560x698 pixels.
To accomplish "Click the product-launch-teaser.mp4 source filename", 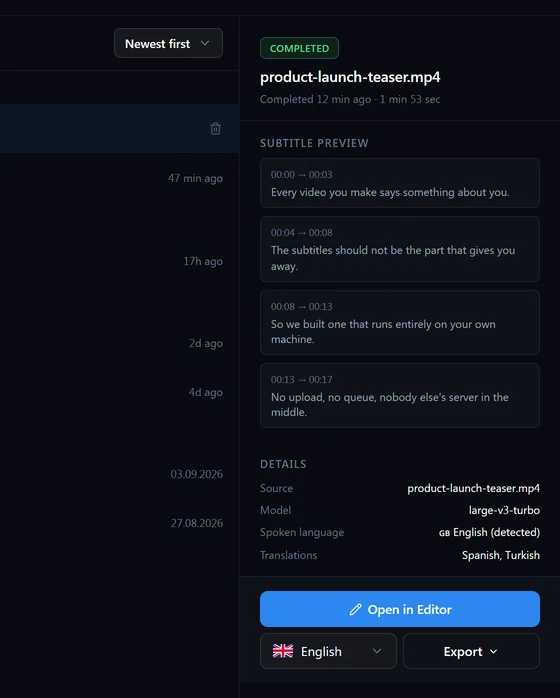I will pyautogui.click(x=473, y=488).
